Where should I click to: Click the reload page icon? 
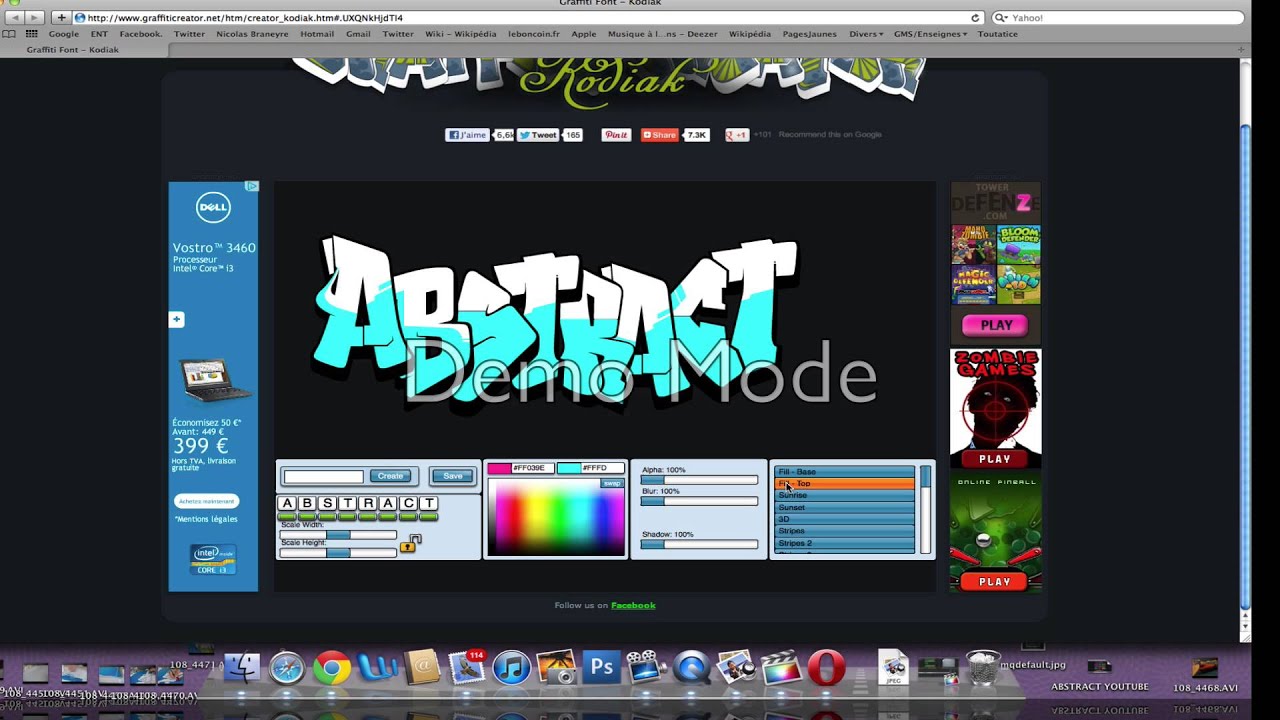point(975,18)
